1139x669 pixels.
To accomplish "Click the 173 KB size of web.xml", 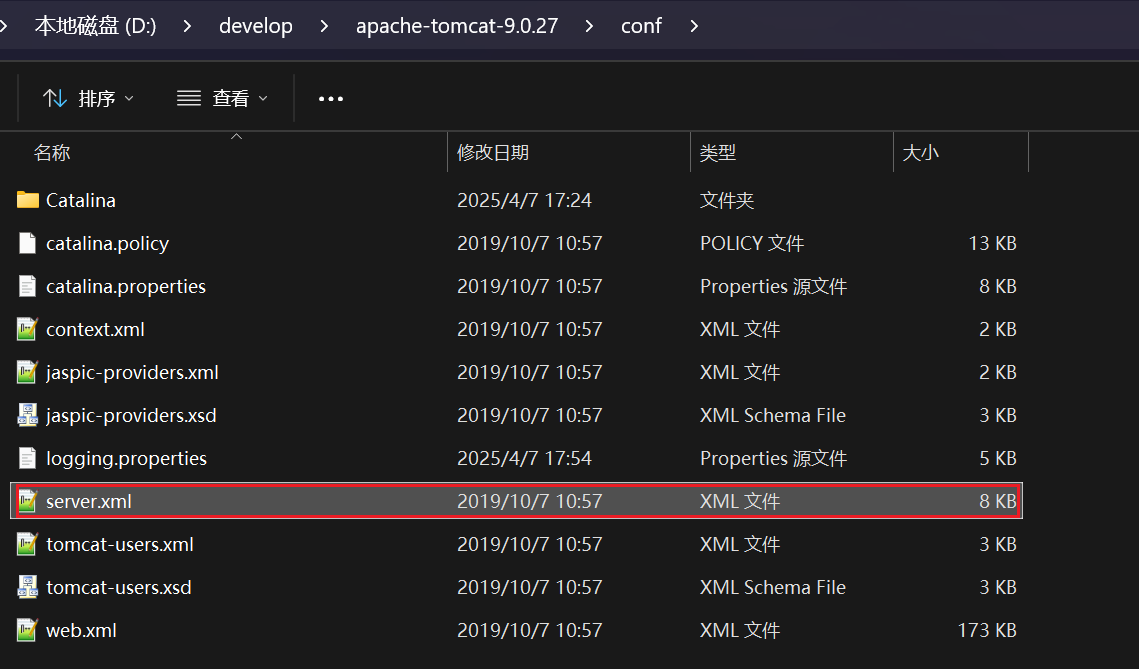I will click(986, 630).
